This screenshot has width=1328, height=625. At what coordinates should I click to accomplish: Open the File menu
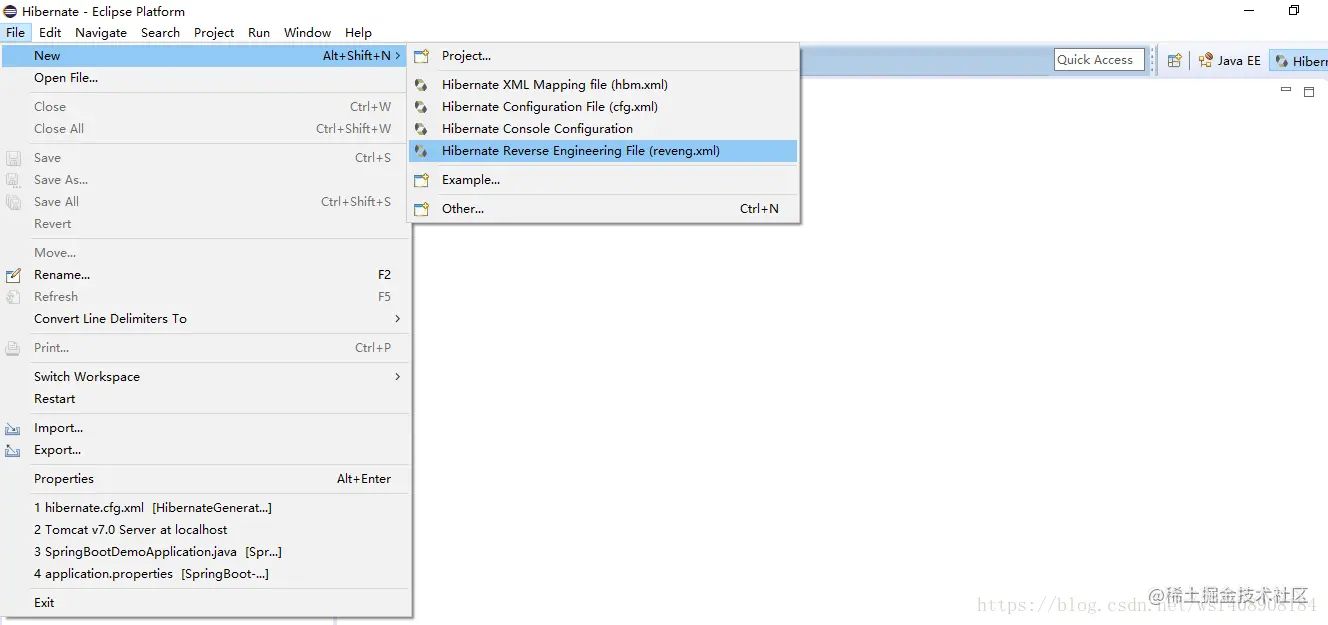(x=15, y=32)
